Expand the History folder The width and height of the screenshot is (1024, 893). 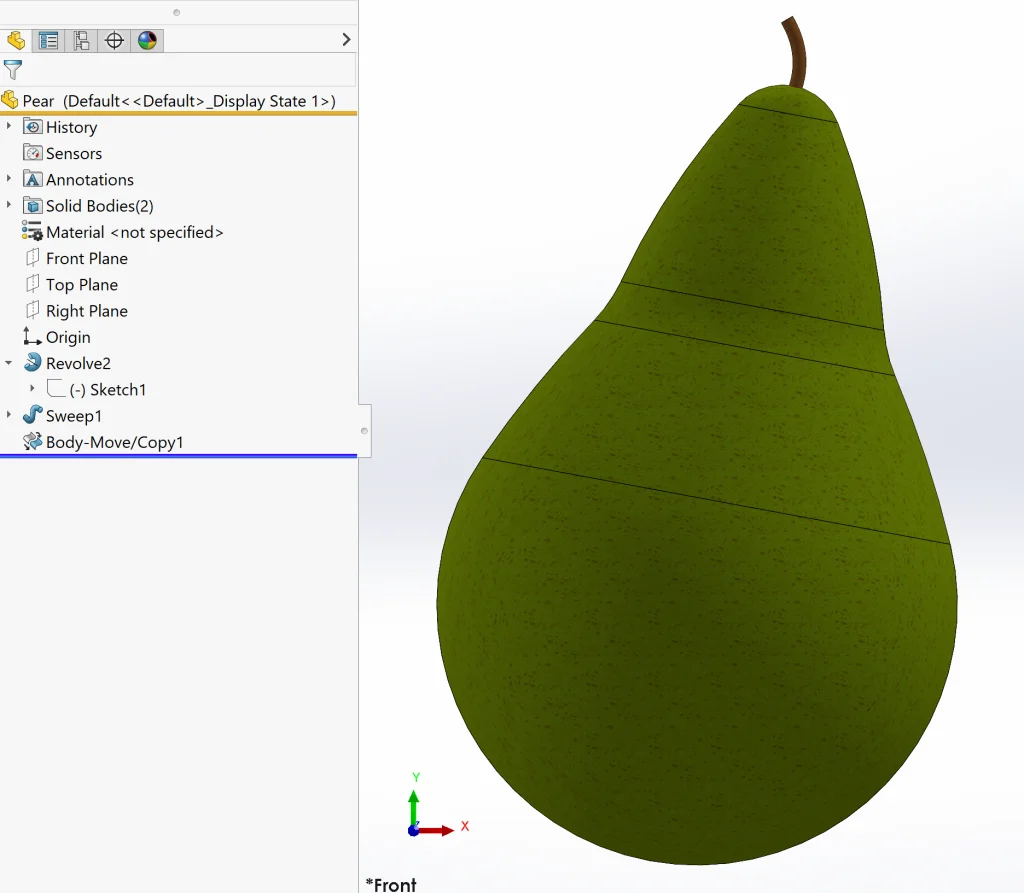(x=9, y=127)
